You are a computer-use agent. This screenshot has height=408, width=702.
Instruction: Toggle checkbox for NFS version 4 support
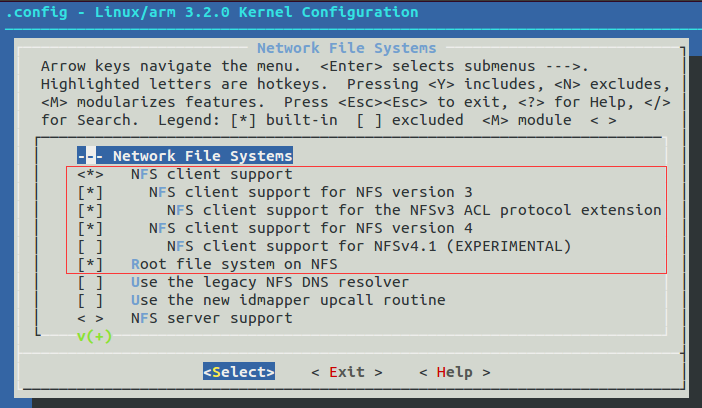(x=90, y=228)
